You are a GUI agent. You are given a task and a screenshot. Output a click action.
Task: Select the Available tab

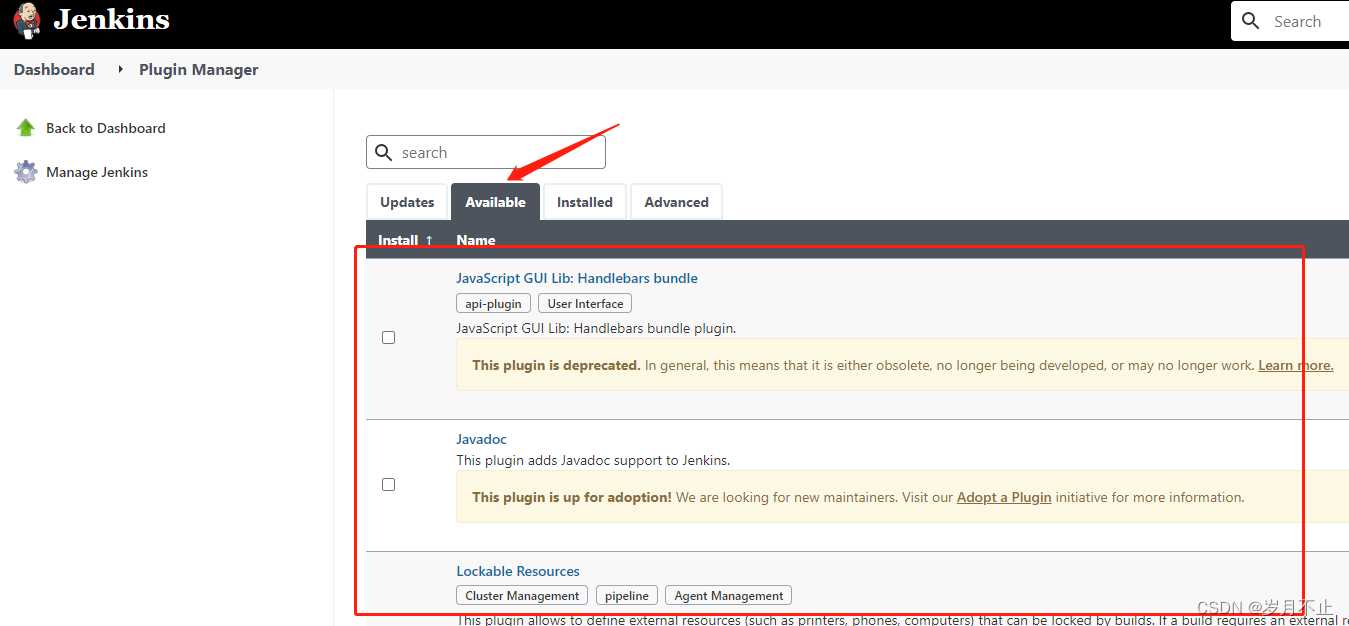pyautogui.click(x=495, y=202)
